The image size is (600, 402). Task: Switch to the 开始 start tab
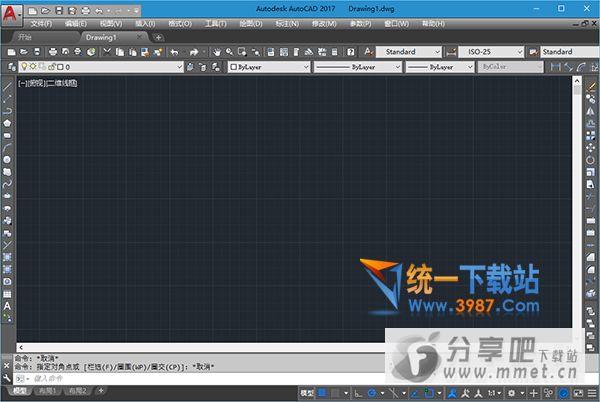click(x=25, y=37)
